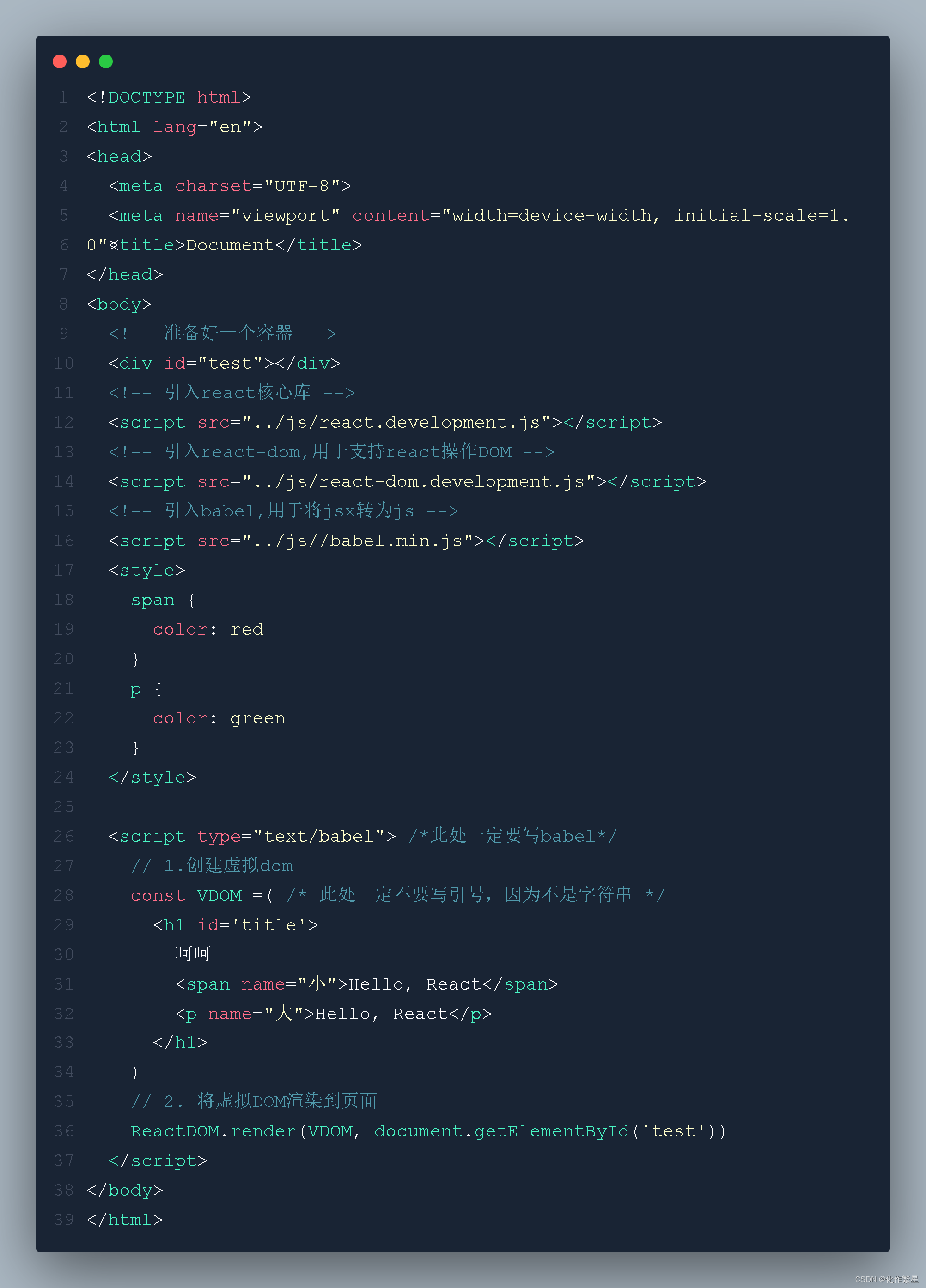Screen dimensions: 926x1288
Task: Click the 'initial-scale=1.' content value
Action: (x=761, y=216)
